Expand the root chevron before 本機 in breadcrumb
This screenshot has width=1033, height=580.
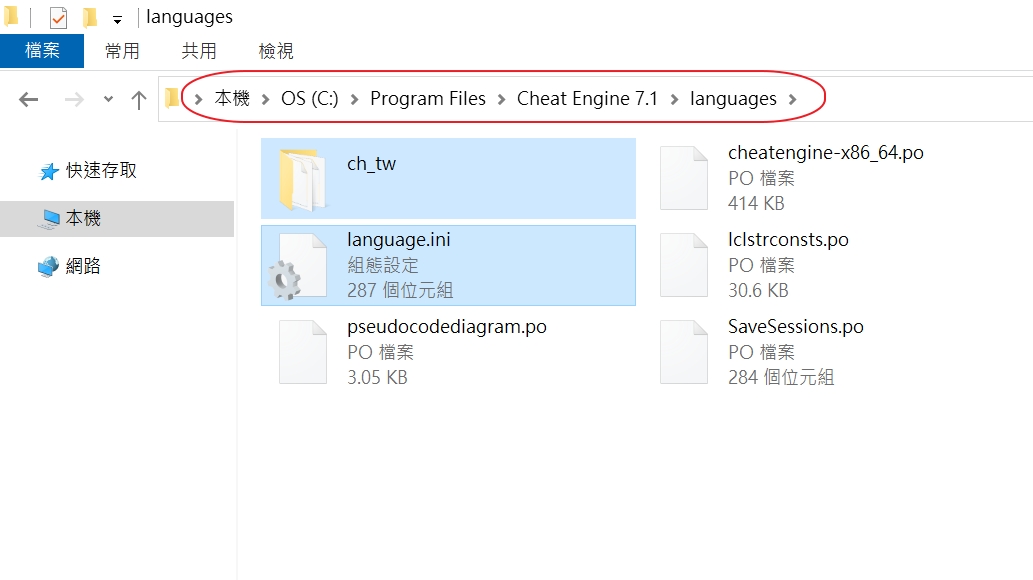198,100
